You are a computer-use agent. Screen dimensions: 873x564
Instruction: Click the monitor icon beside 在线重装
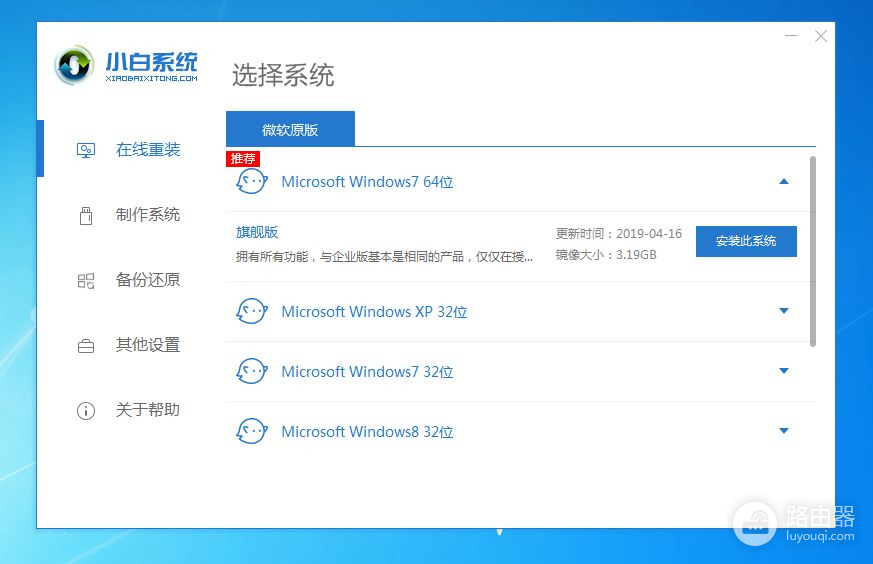coord(86,150)
